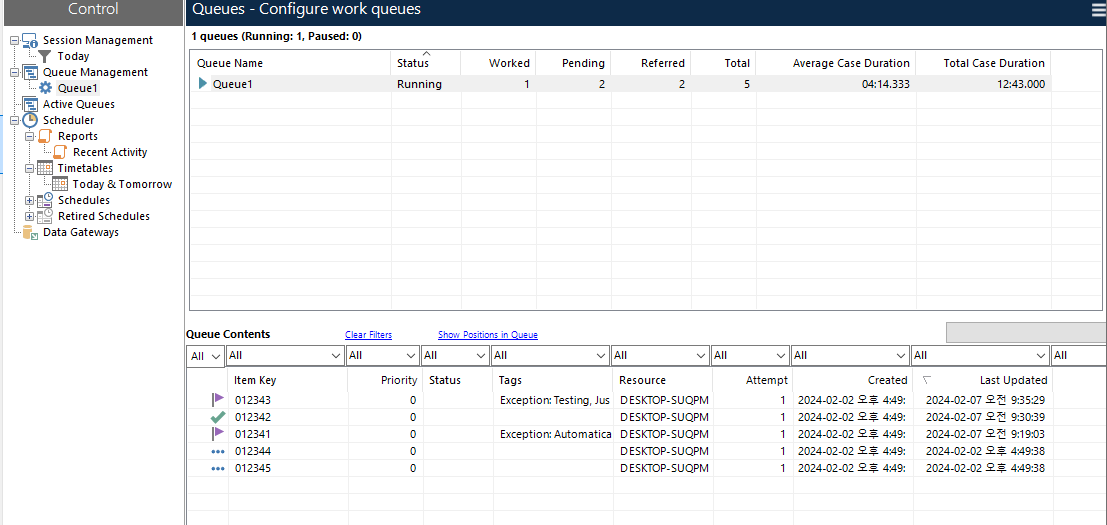Click the exception flag icon for item 012343
Screen dimensions: 1107x525
(217, 400)
